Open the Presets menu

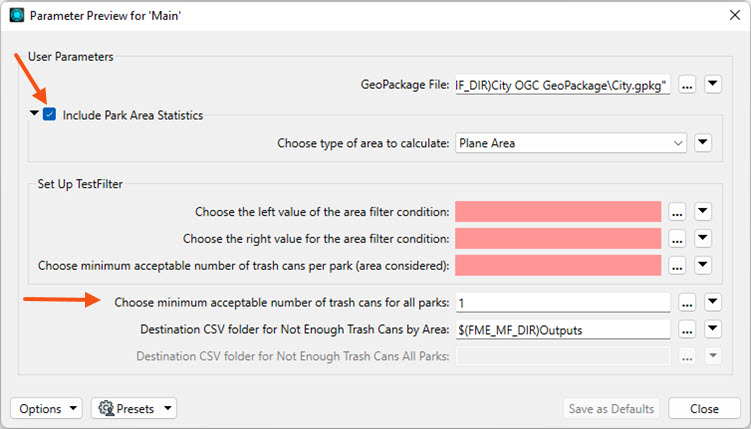click(x=134, y=408)
